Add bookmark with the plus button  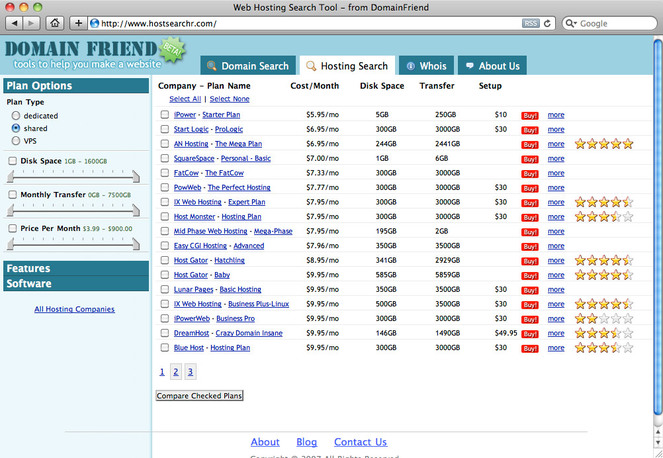pos(78,23)
